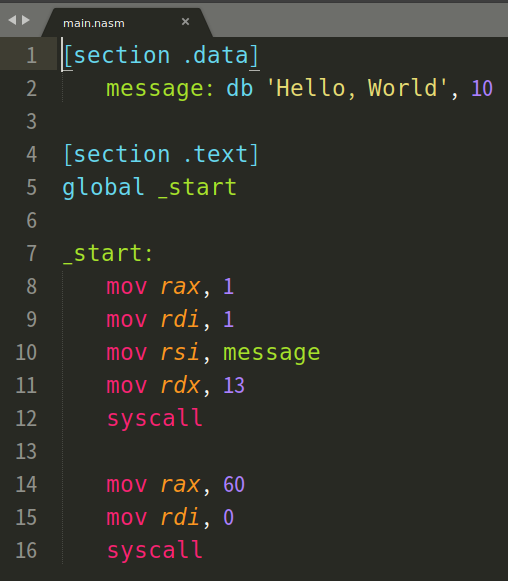This screenshot has height=581, width=508.
Task: Click the last 'syscall' on line 16
Action: click(155, 551)
